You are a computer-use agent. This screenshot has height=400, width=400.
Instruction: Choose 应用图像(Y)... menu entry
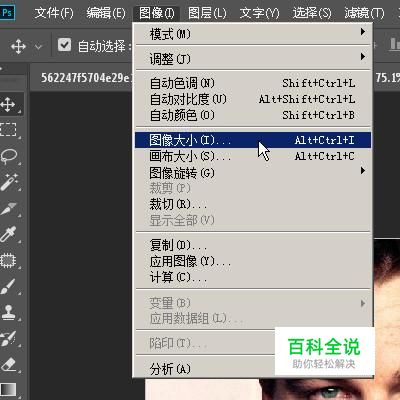(x=253, y=261)
